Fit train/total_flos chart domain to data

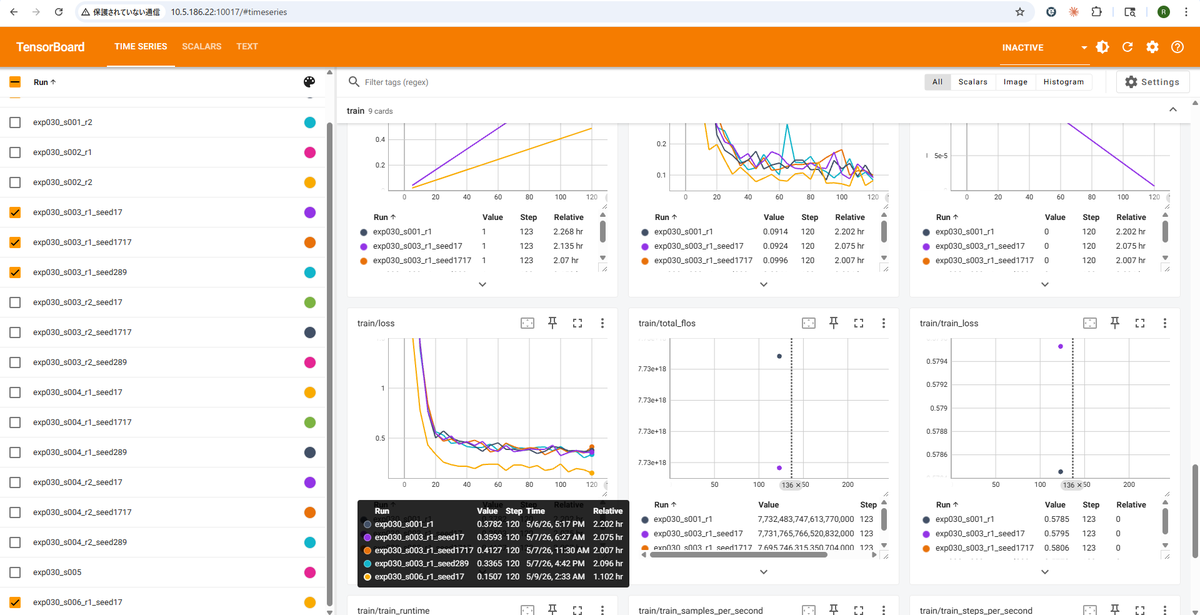point(808,323)
